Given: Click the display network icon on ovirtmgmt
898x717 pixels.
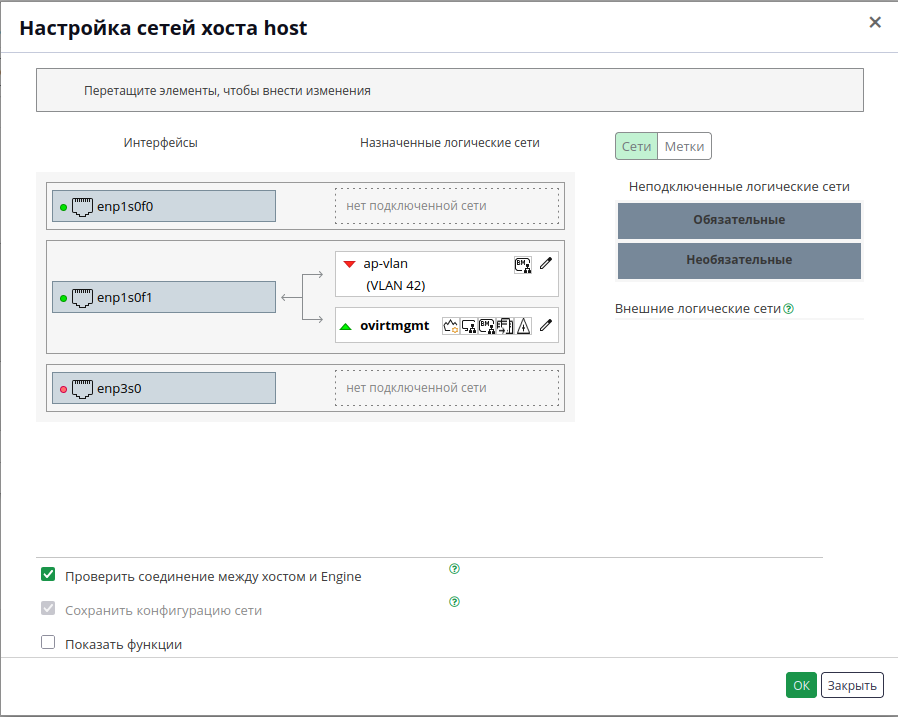Looking at the screenshot, I should point(469,326).
